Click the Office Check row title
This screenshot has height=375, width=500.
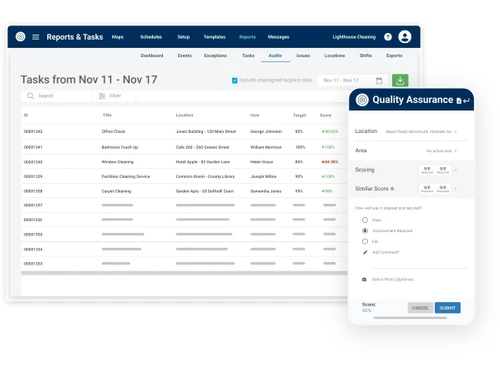113,132
